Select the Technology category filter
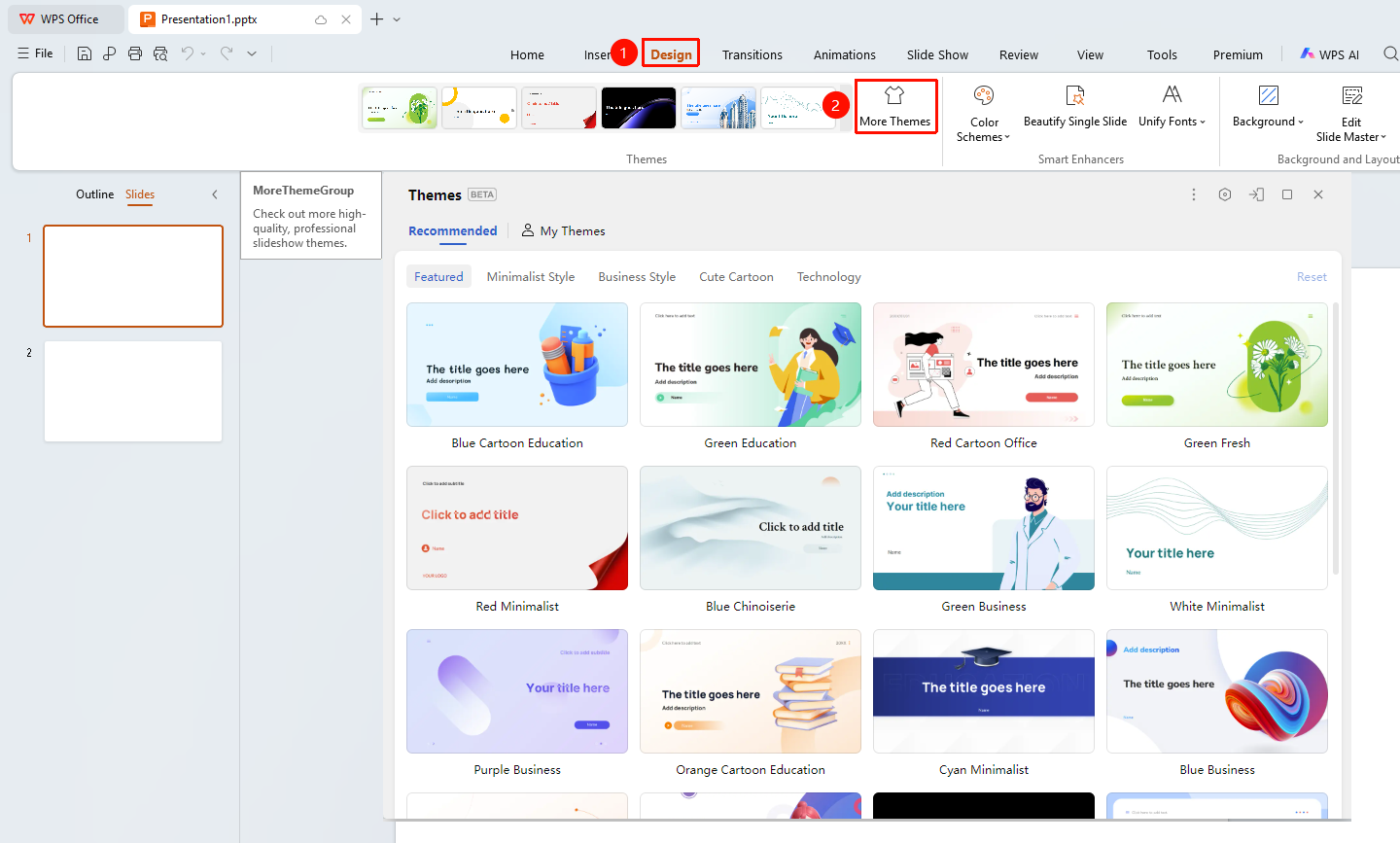Viewport: 1400px width, 843px height. (x=829, y=277)
